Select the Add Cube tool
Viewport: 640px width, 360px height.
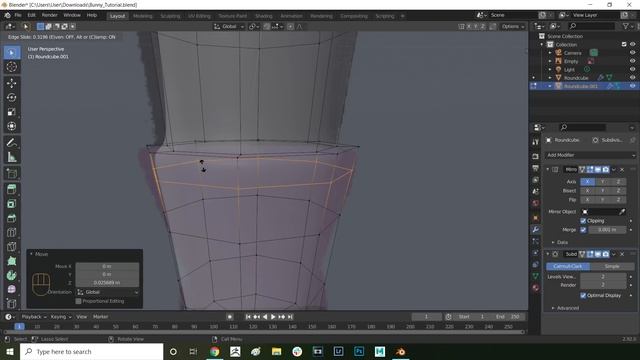11,173
